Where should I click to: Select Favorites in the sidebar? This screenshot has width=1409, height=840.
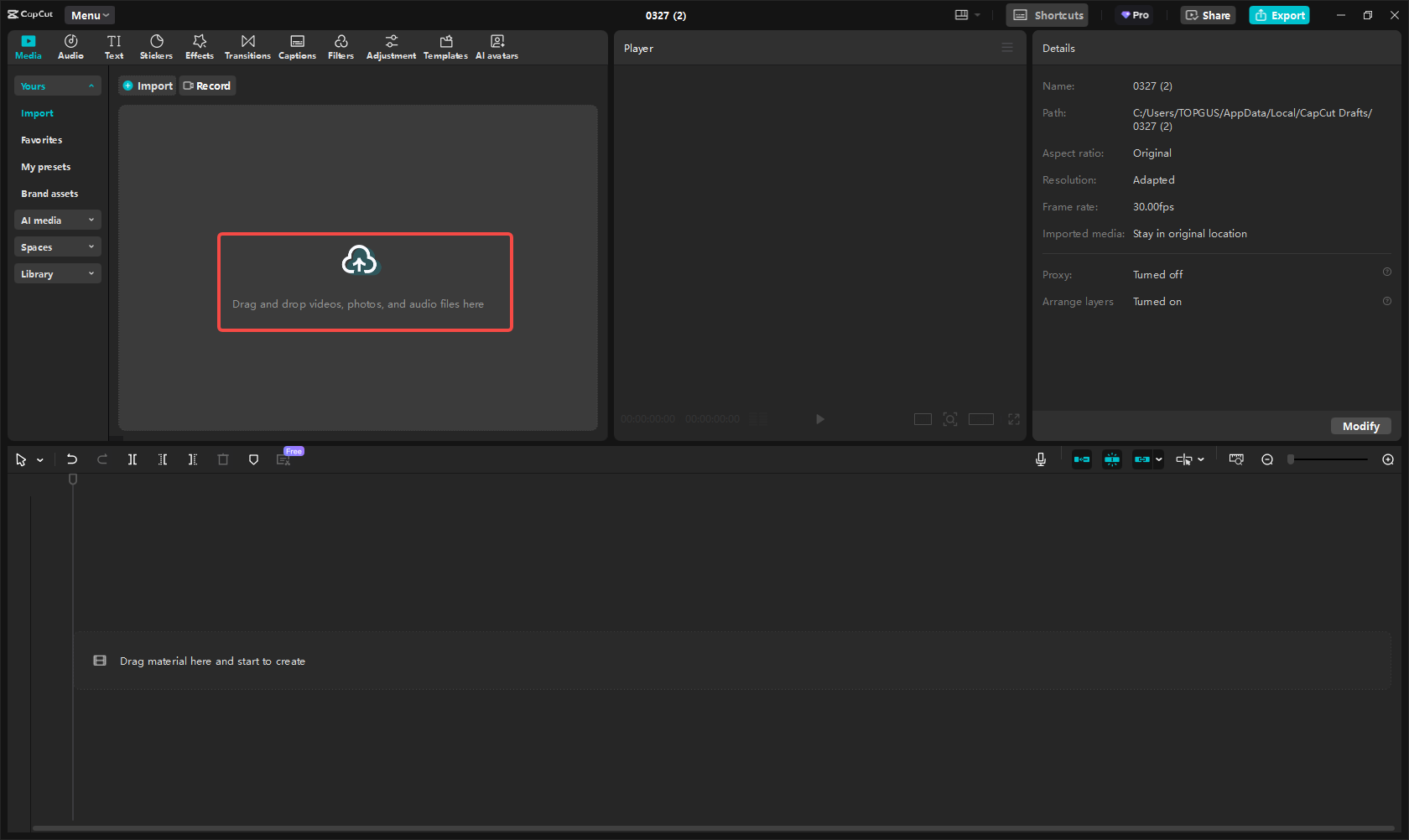tap(41, 140)
